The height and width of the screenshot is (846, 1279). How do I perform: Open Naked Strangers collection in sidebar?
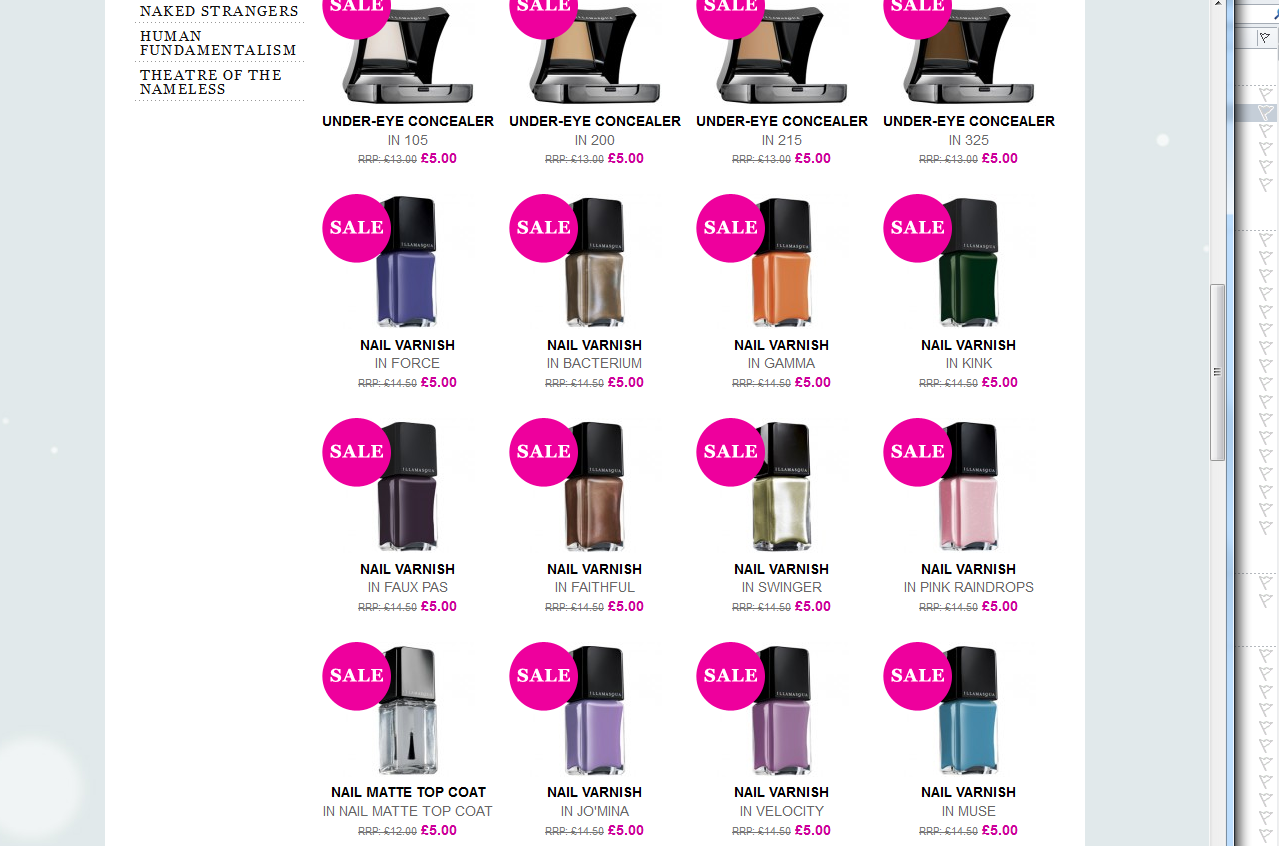click(219, 11)
